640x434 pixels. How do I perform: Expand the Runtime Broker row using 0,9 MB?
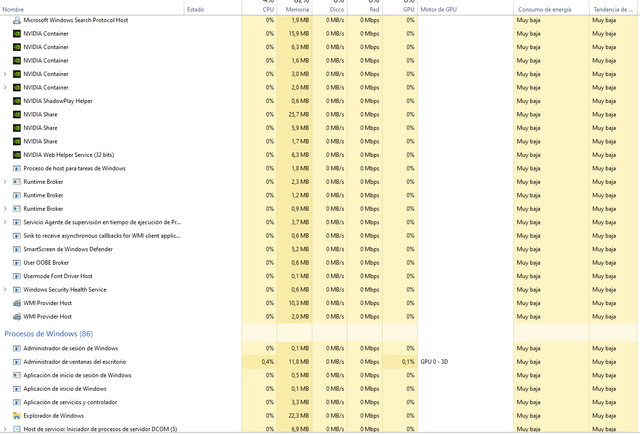(x=5, y=209)
